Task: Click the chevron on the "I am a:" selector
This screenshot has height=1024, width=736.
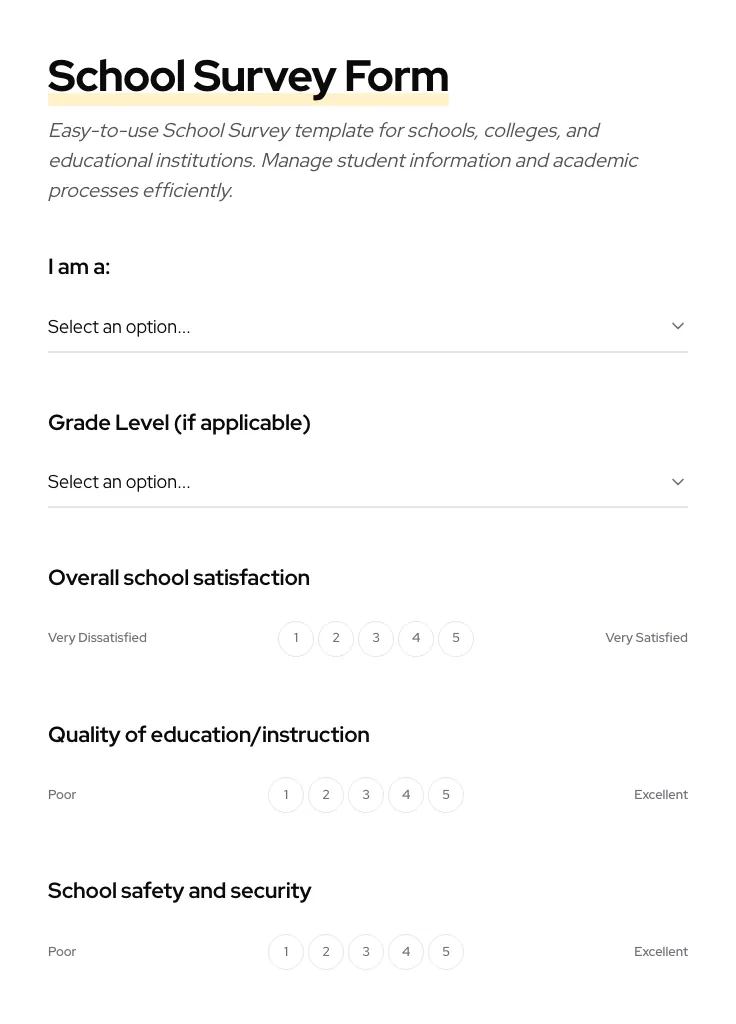Action: (x=678, y=326)
